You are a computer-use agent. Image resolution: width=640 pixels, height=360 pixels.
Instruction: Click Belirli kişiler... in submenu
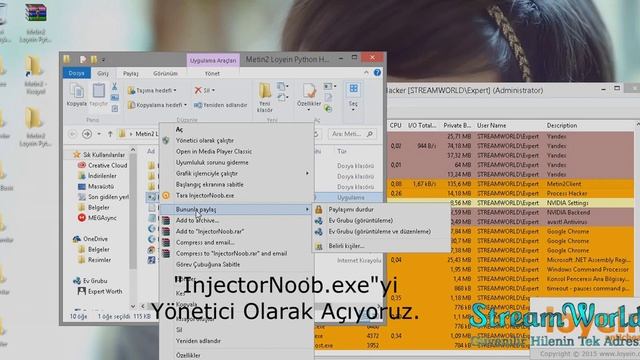coord(346,246)
